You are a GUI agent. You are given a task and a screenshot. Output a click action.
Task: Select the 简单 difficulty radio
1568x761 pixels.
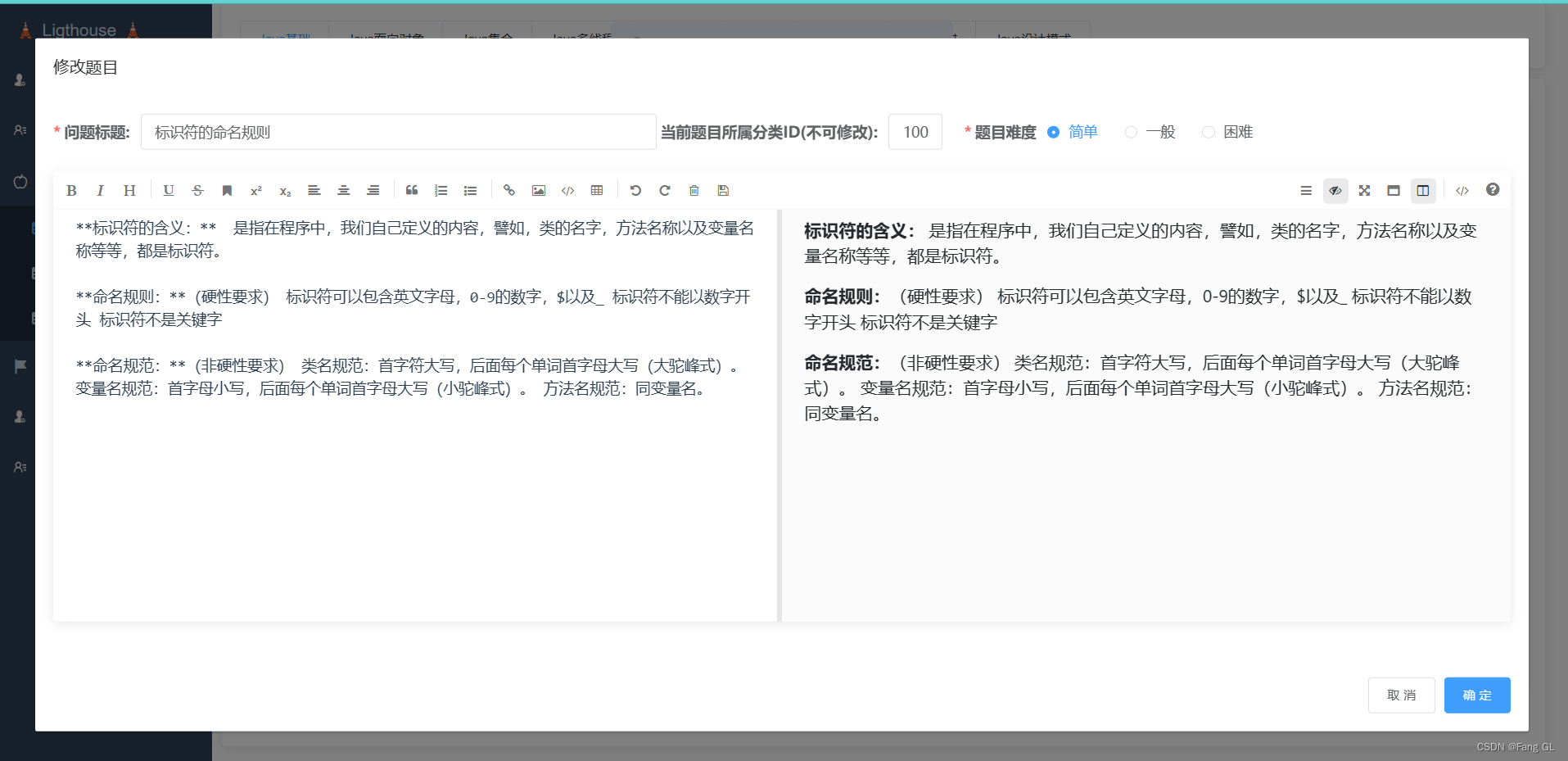tap(1054, 132)
